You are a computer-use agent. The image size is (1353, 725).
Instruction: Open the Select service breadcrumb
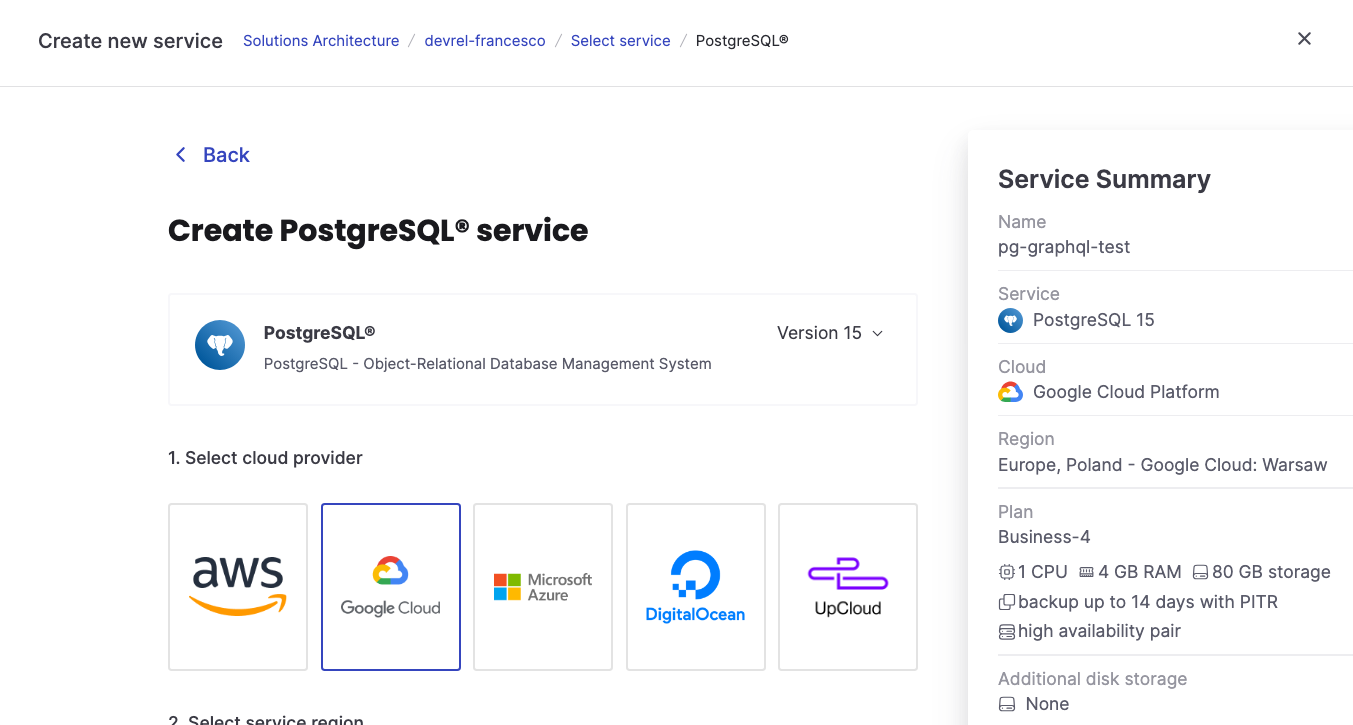(x=620, y=40)
